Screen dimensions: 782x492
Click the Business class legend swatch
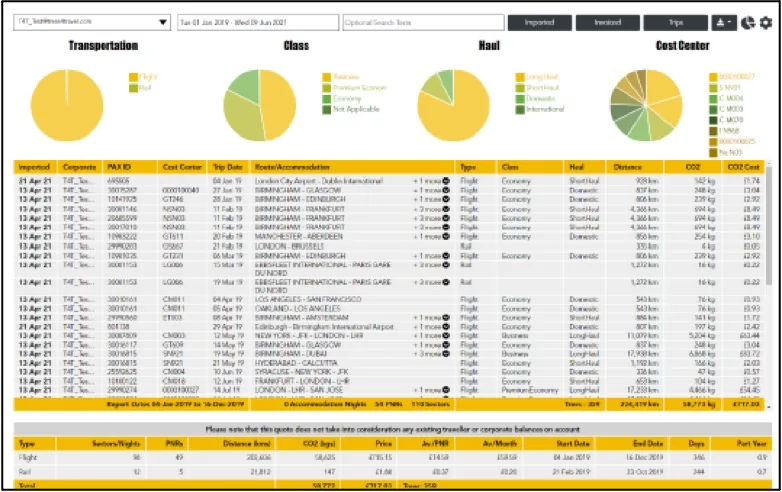[x=327, y=77]
